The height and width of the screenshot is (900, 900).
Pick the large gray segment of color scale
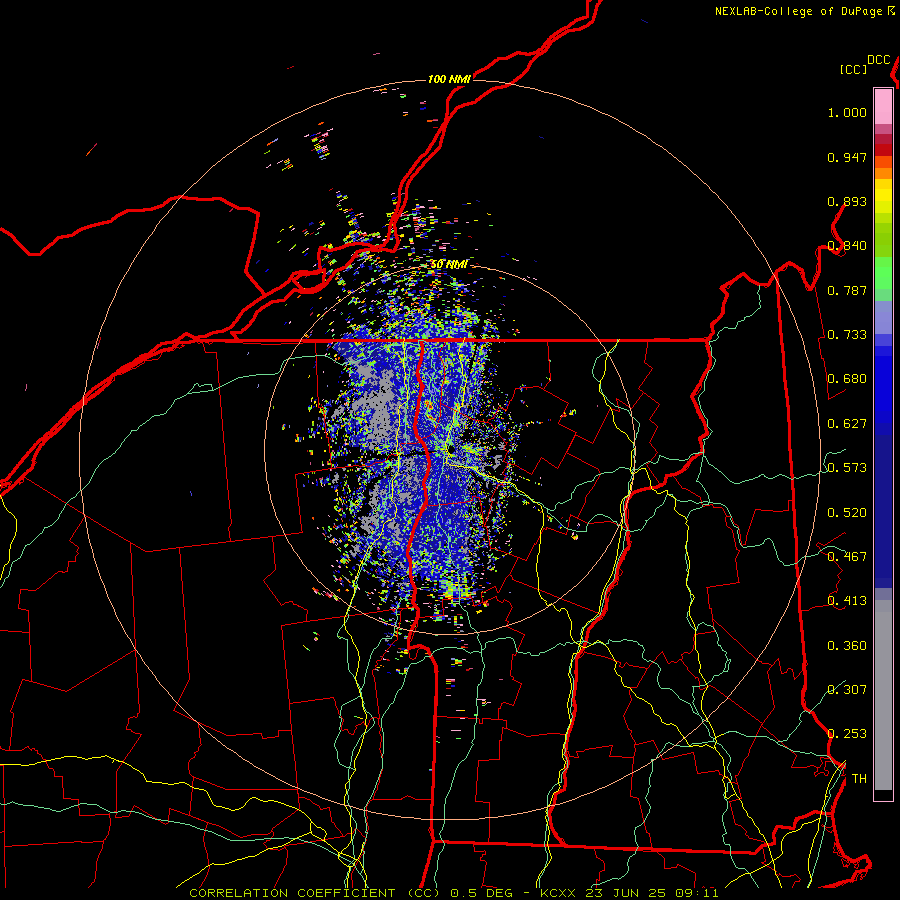[x=883, y=695]
